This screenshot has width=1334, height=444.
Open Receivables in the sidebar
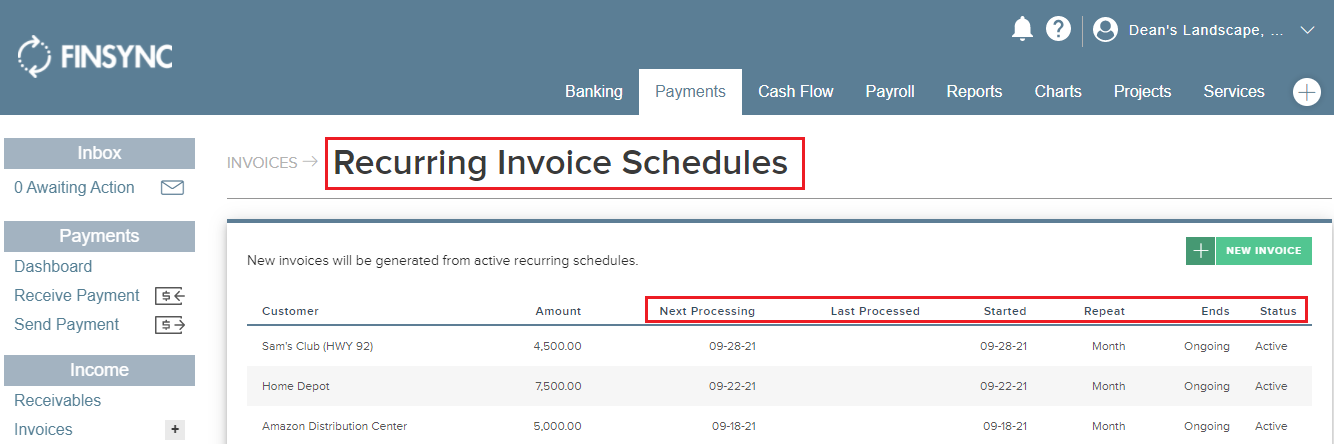pyautogui.click(x=58, y=400)
